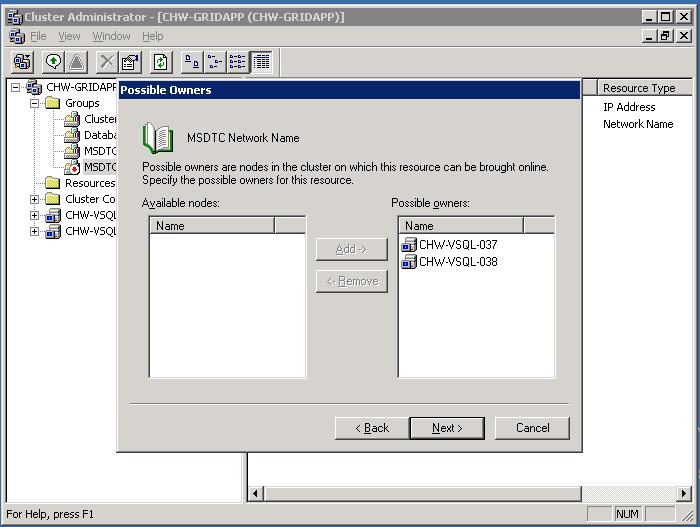This screenshot has height=527, width=700.
Task: Collapse the CHW-GRIDAPP root node
Action: tap(16, 87)
